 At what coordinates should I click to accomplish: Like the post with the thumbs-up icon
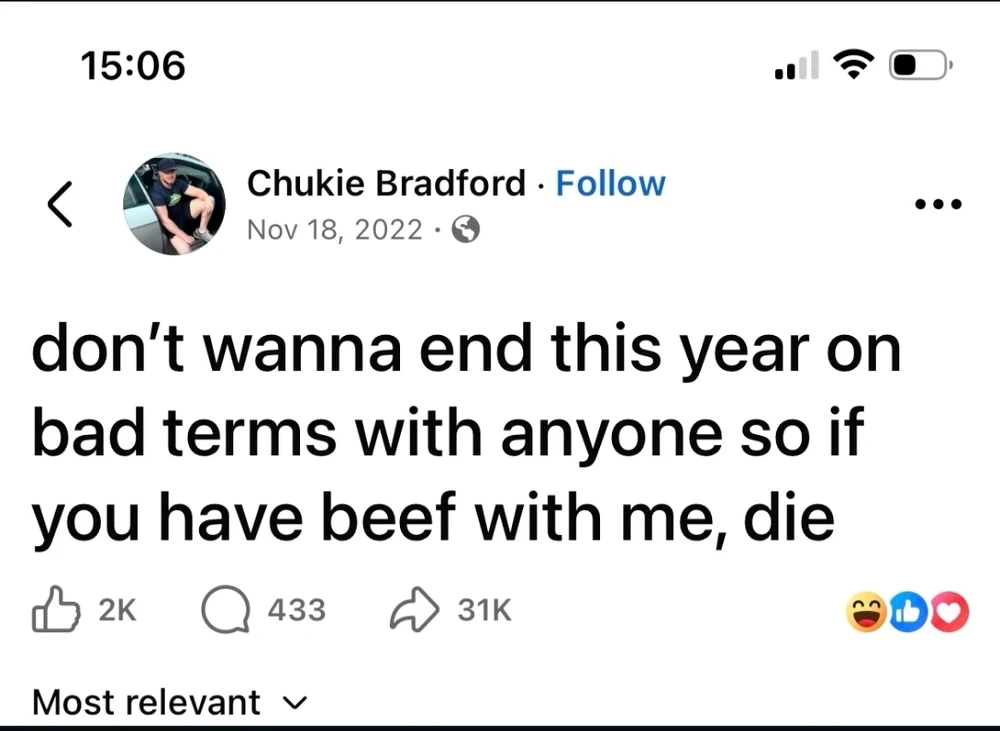[x=56, y=609]
